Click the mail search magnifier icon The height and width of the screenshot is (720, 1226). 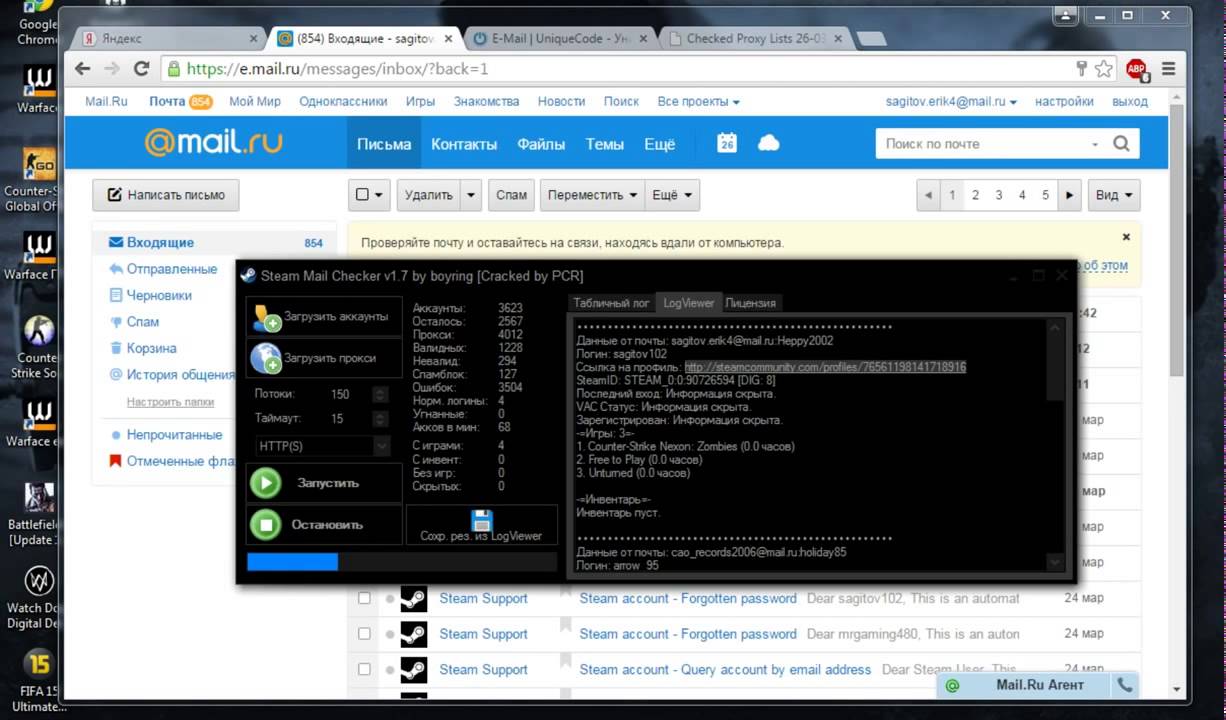(1121, 143)
